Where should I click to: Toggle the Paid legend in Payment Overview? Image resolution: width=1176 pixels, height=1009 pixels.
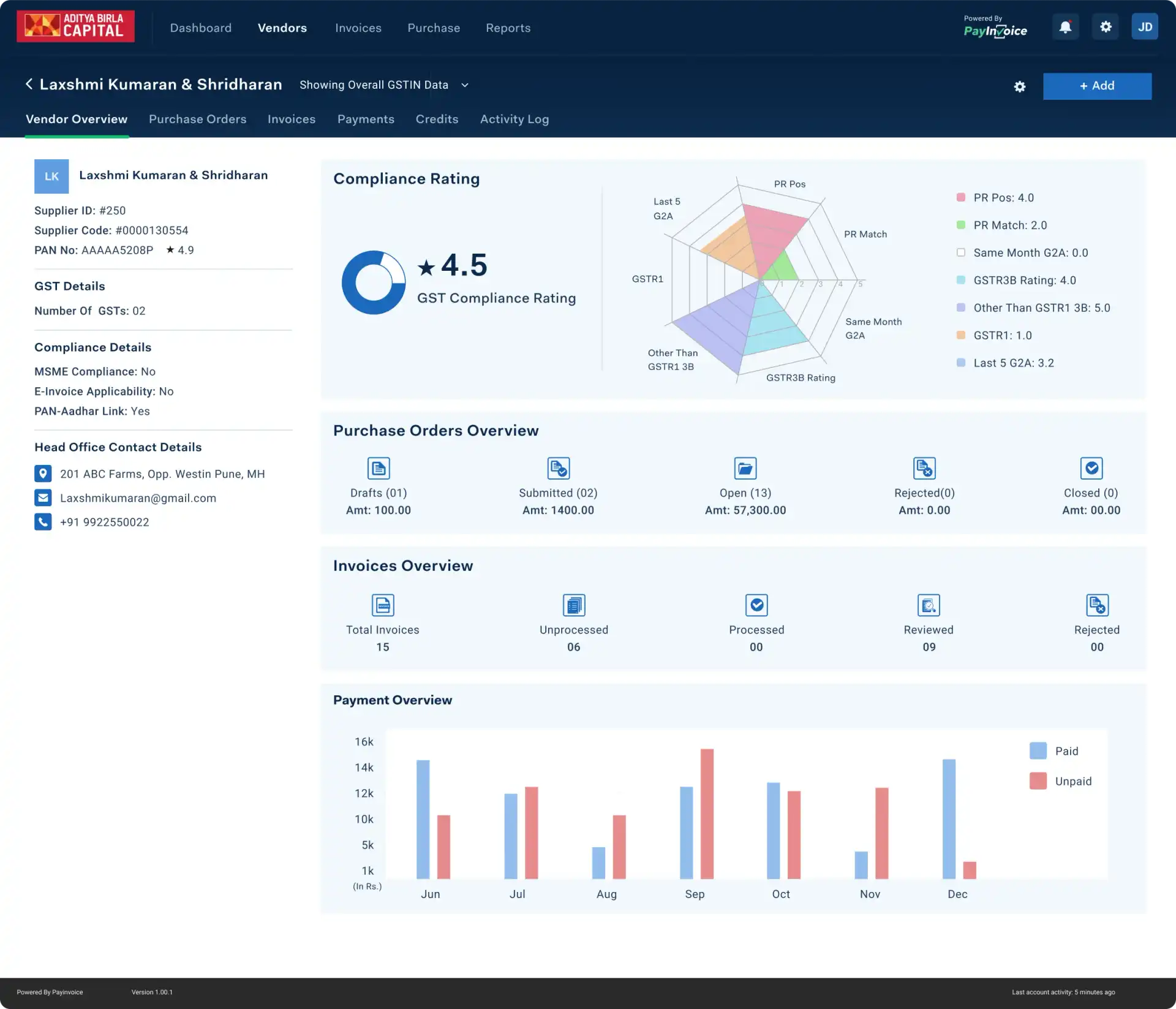[1053, 751]
